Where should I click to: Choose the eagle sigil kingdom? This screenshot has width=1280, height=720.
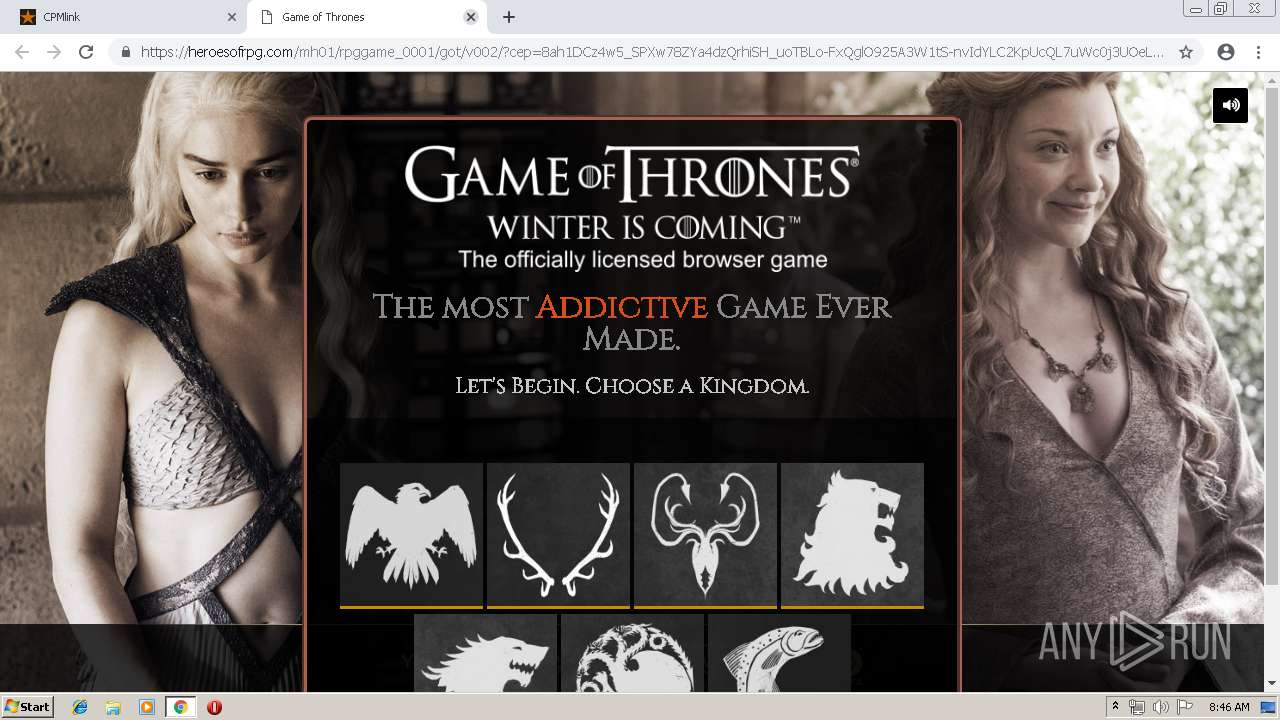pyautogui.click(x=411, y=535)
